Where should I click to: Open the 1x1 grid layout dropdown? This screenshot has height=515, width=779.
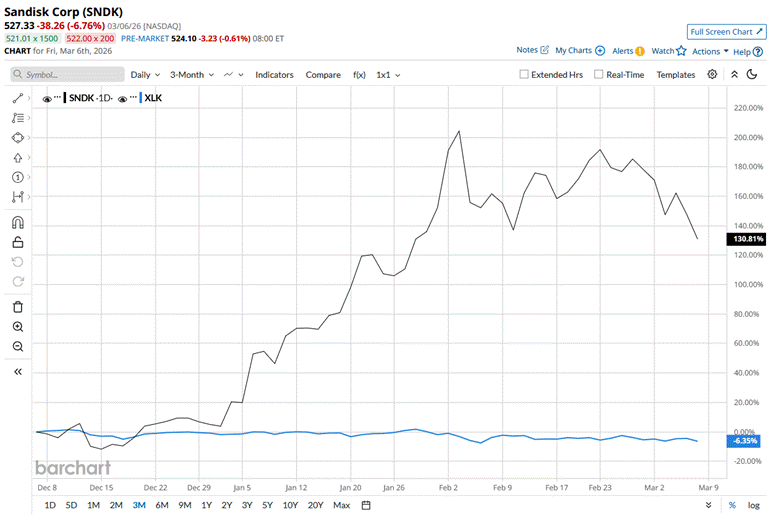pyautogui.click(x=388, y=74)
